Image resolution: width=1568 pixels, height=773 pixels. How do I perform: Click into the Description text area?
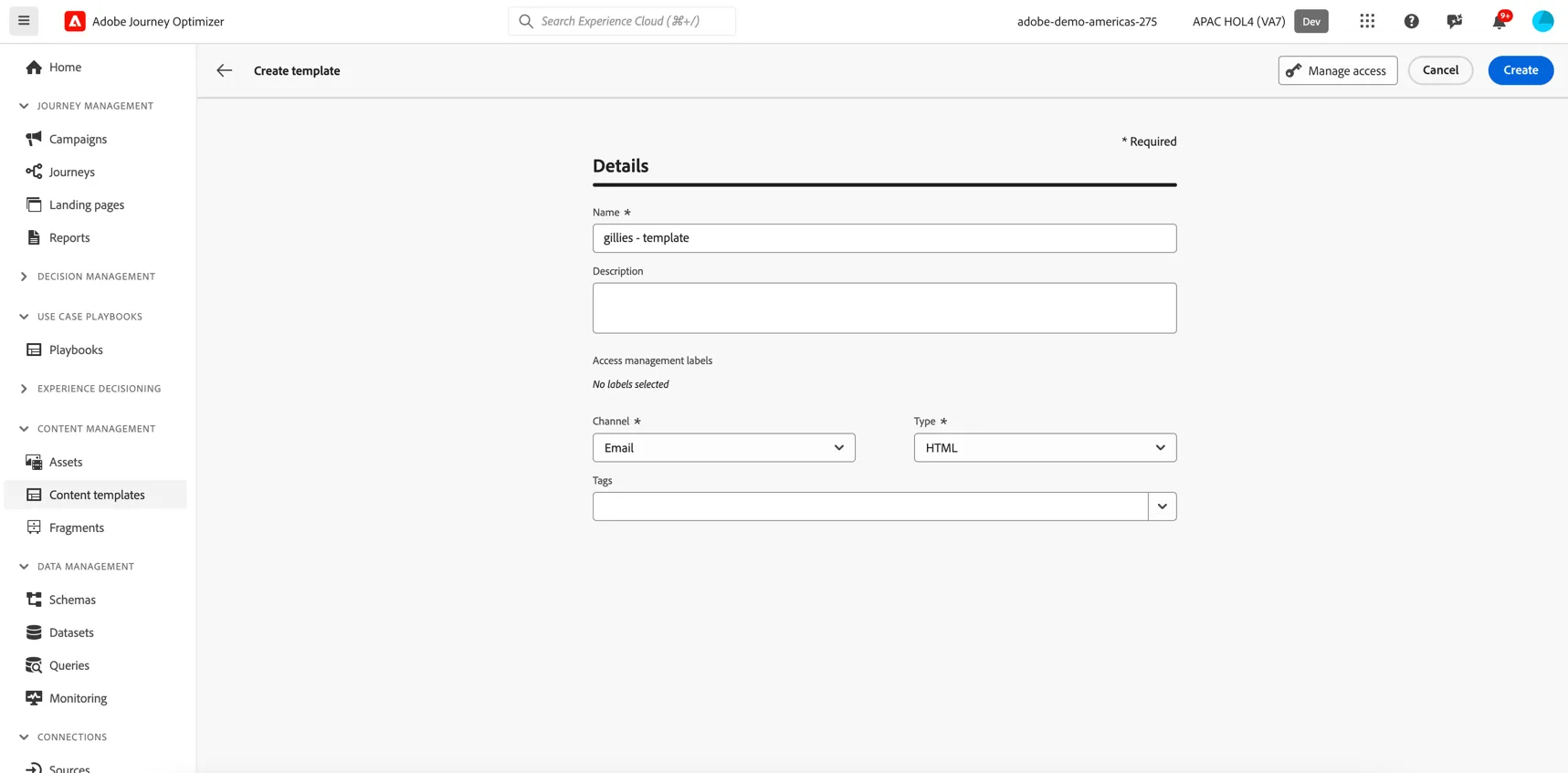(884, 308)
